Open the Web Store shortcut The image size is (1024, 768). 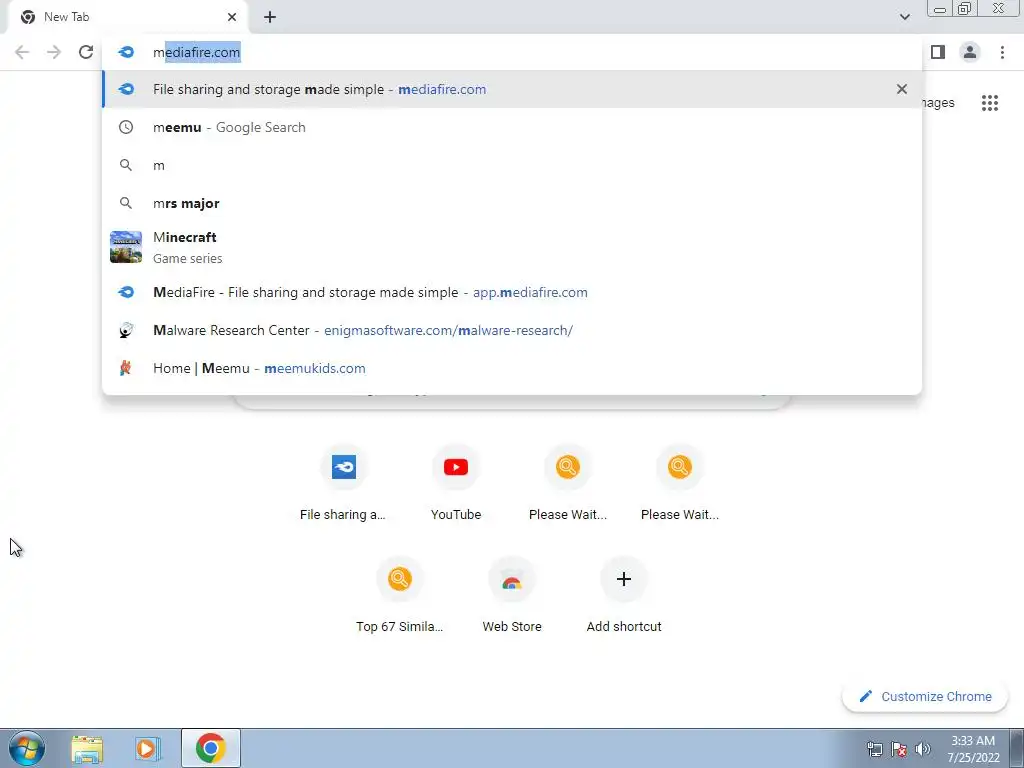[512, 595]
